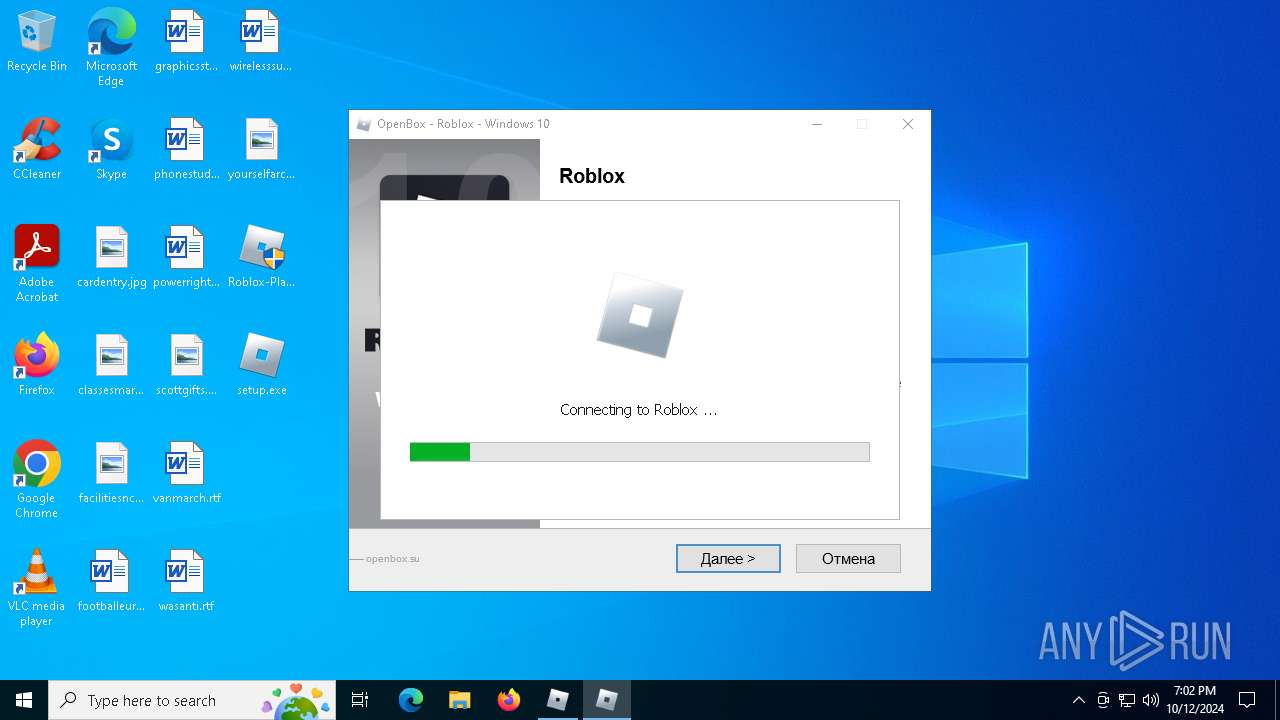1280x720 pixels.
Task: Click the Roblox logo in the loading dialog
Action: tap(640, 315)
